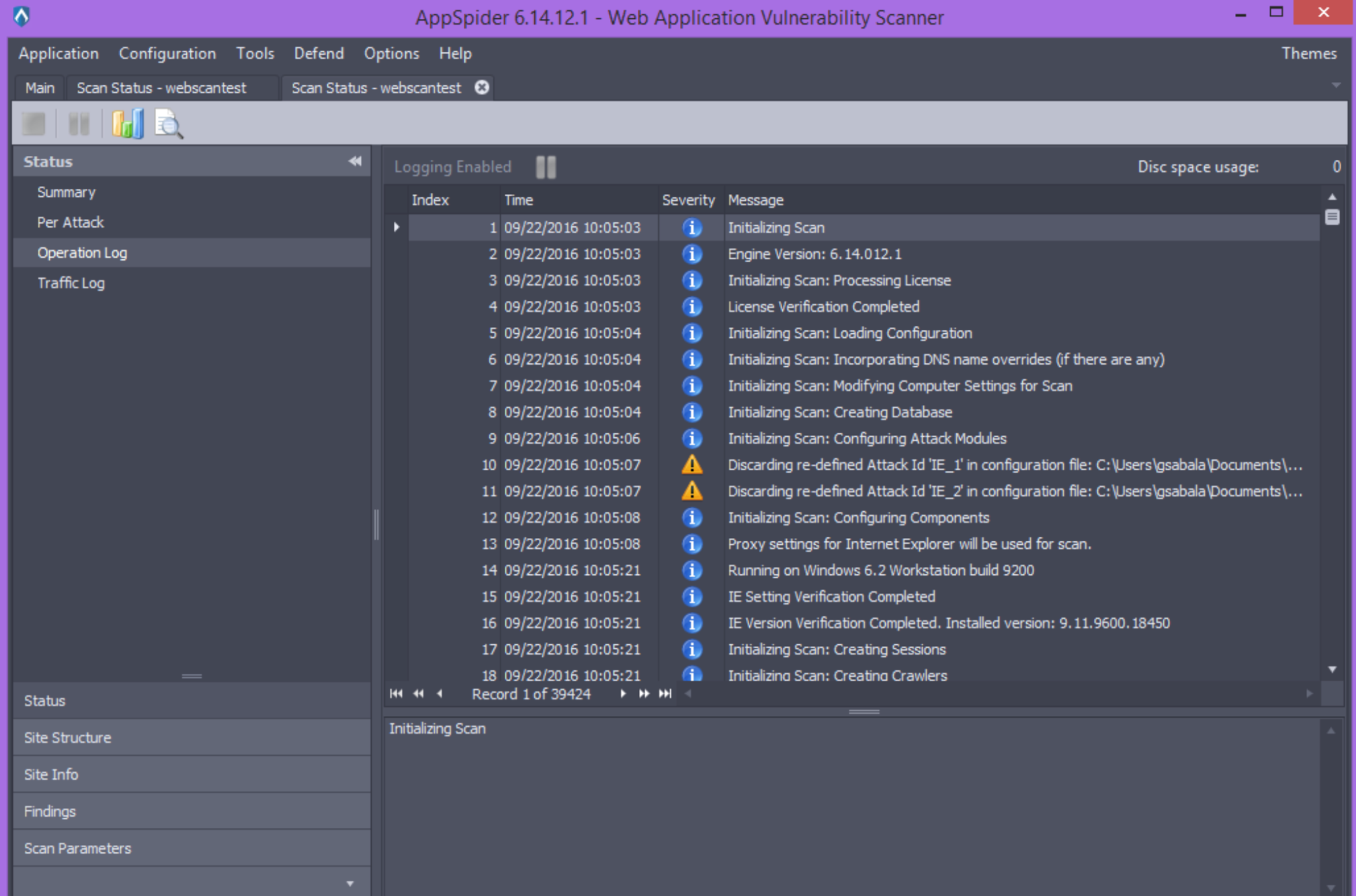Open the Help menu

click(455, 53)
